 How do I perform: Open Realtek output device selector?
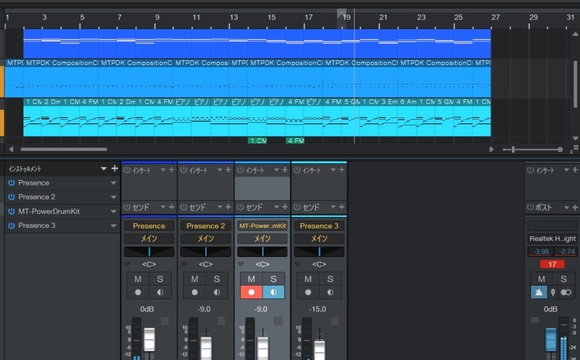click(x=552, y=239)
